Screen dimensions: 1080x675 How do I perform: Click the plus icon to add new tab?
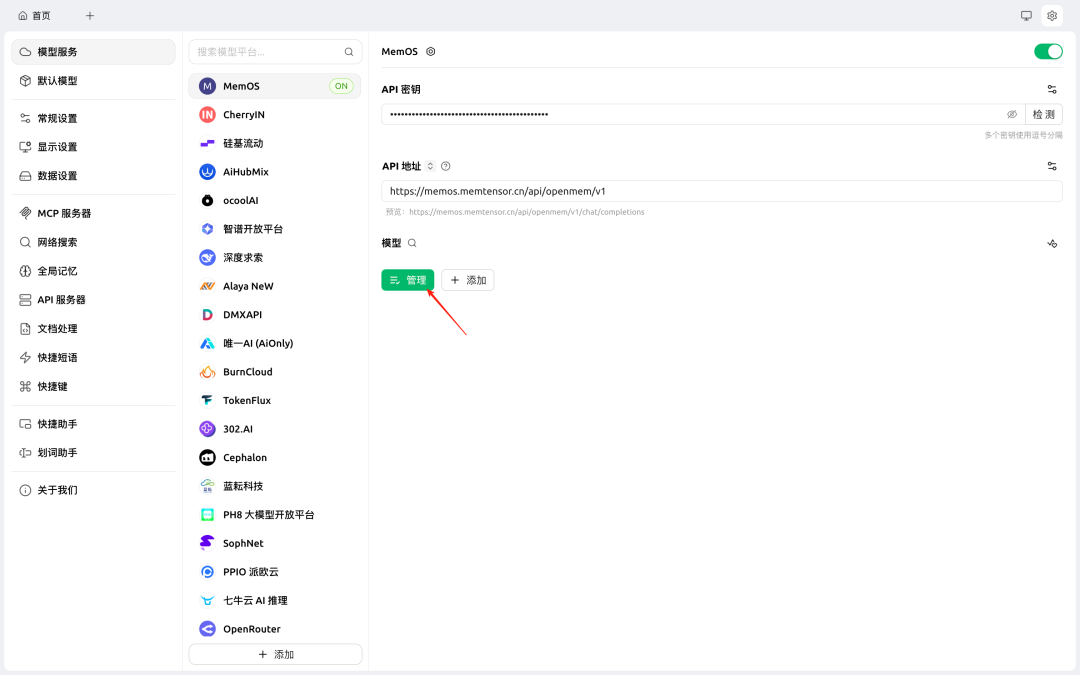[x=90, y=15]
